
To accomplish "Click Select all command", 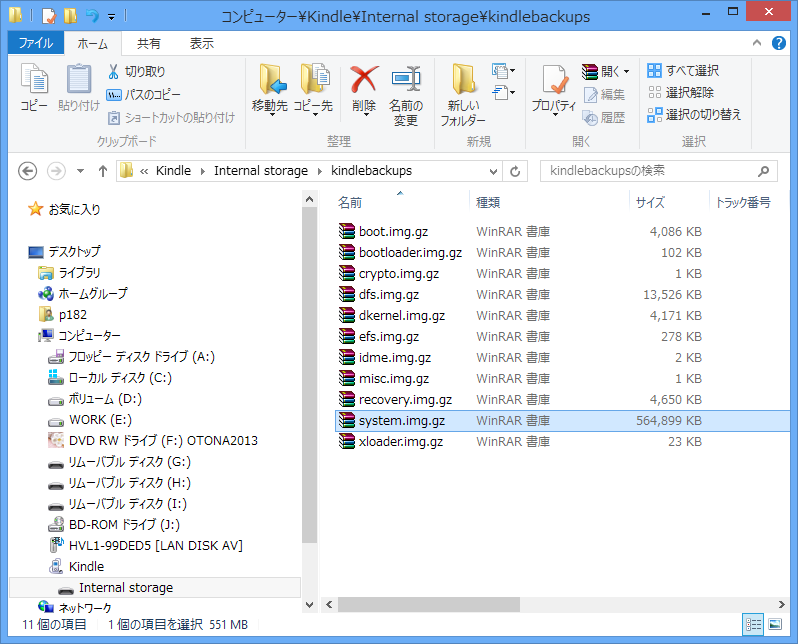I will tap(683, 71).
